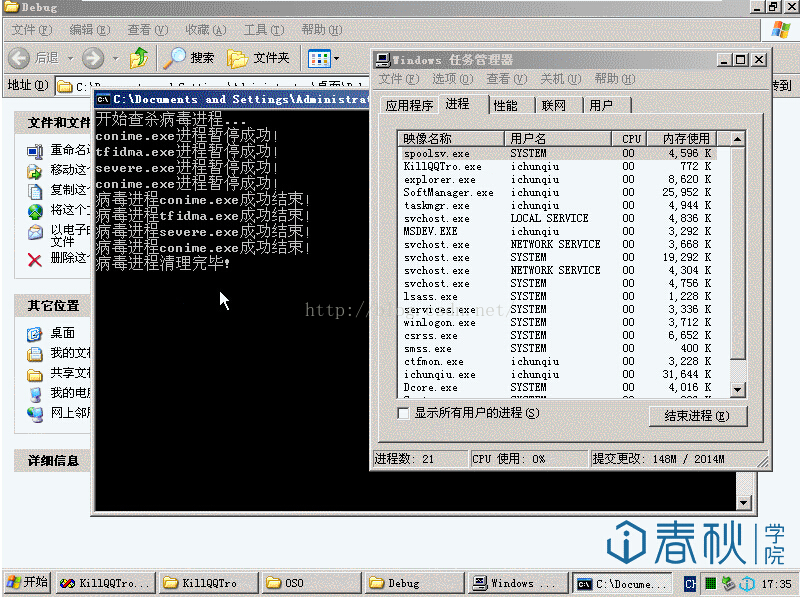
Task: Switch to Windows Task Manager taskbar button
Action: coord(517,583)
